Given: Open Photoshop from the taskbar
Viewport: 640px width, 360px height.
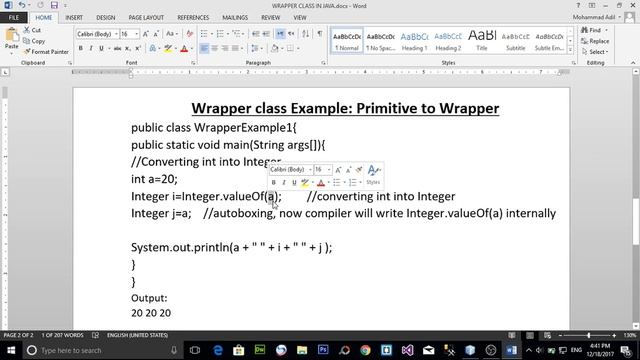Looking at the screenshot, I should [323, 350].
